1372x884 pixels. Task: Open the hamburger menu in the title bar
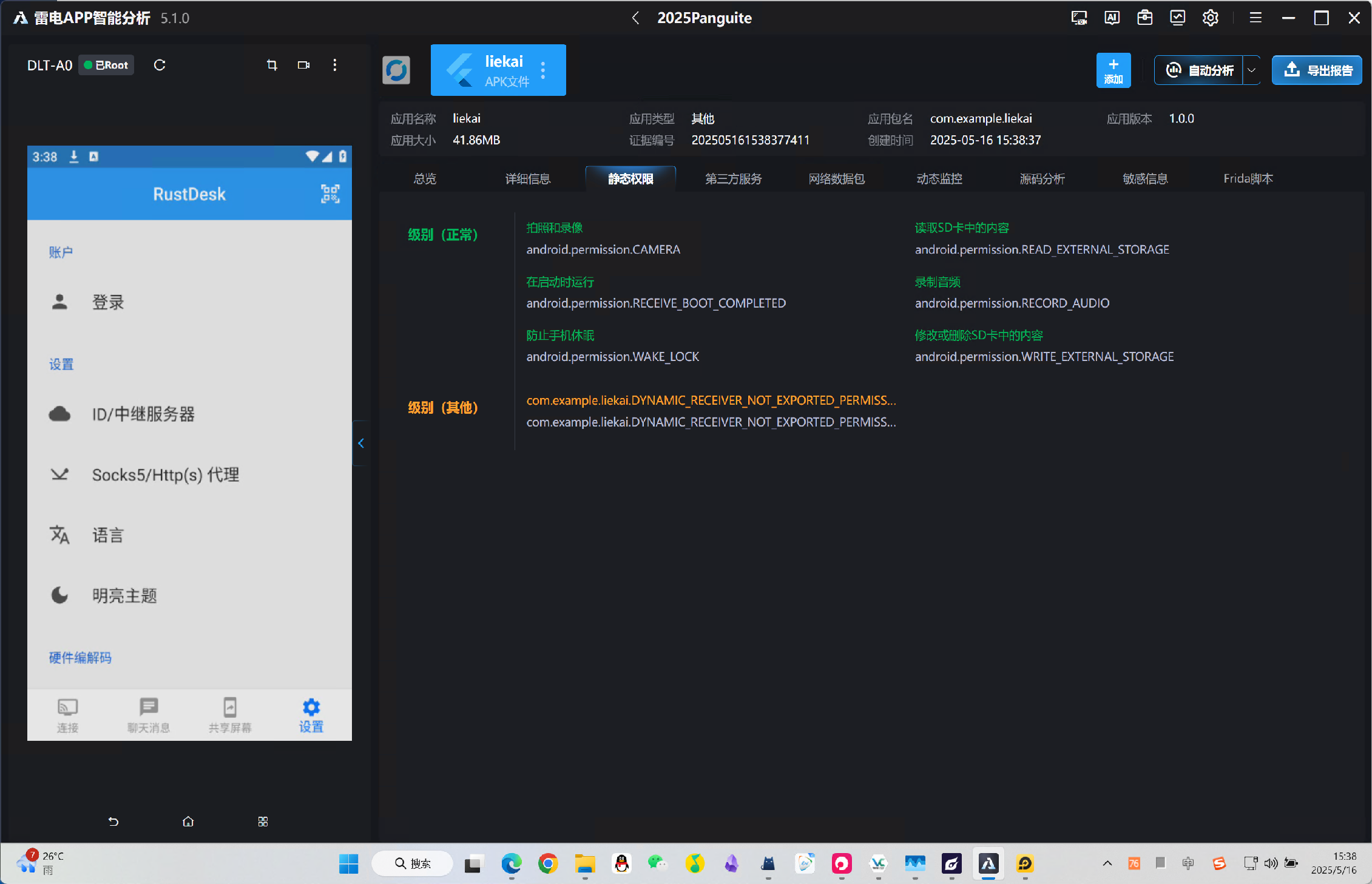click(x=1255, y=18)
